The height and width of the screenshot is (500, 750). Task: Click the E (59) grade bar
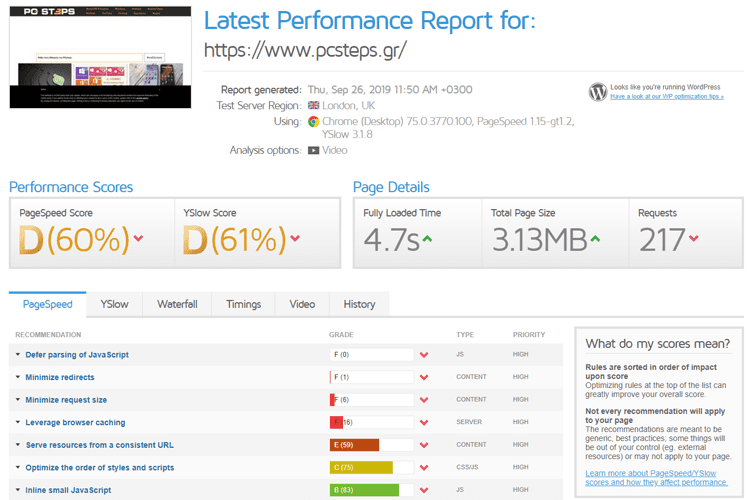point(372,444)
